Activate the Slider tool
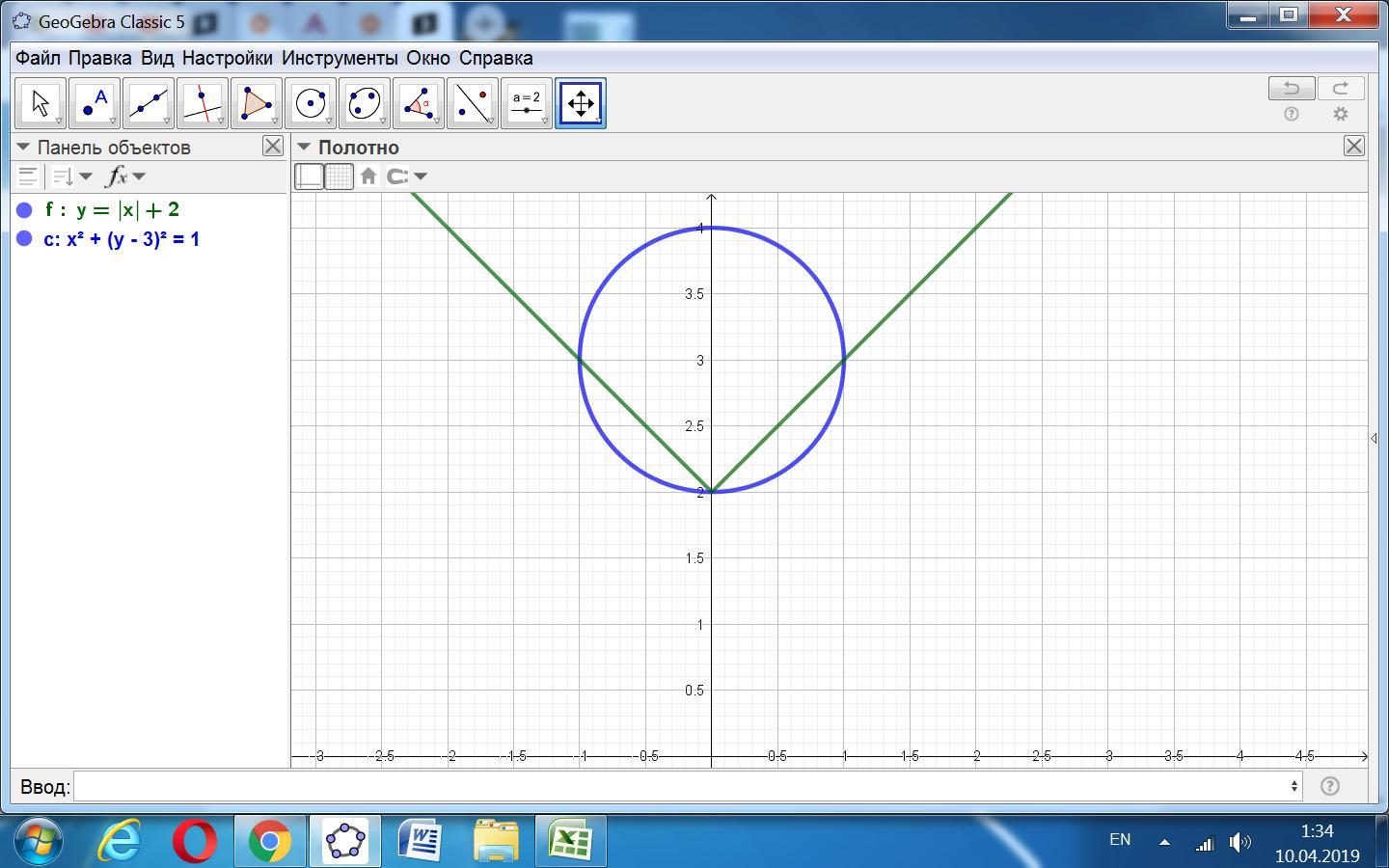Viewport: 1389px width, 868px height. click(527, 103)
